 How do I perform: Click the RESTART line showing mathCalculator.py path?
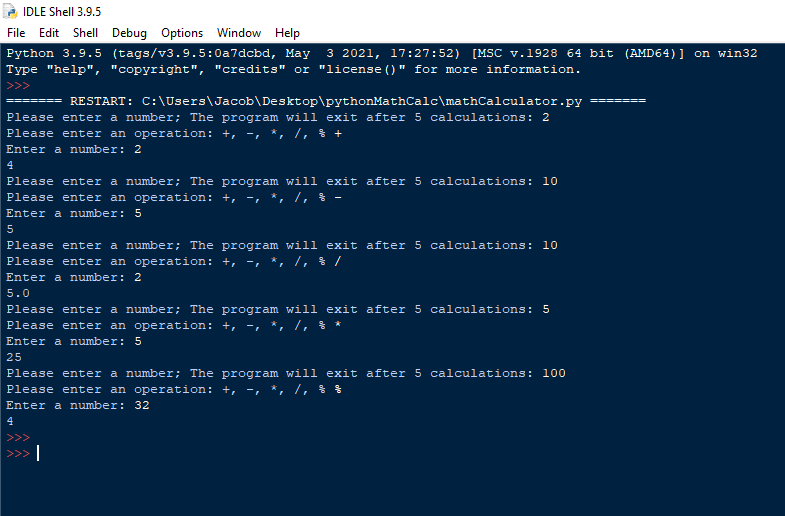pyautogui.click(x=326, y=102)
